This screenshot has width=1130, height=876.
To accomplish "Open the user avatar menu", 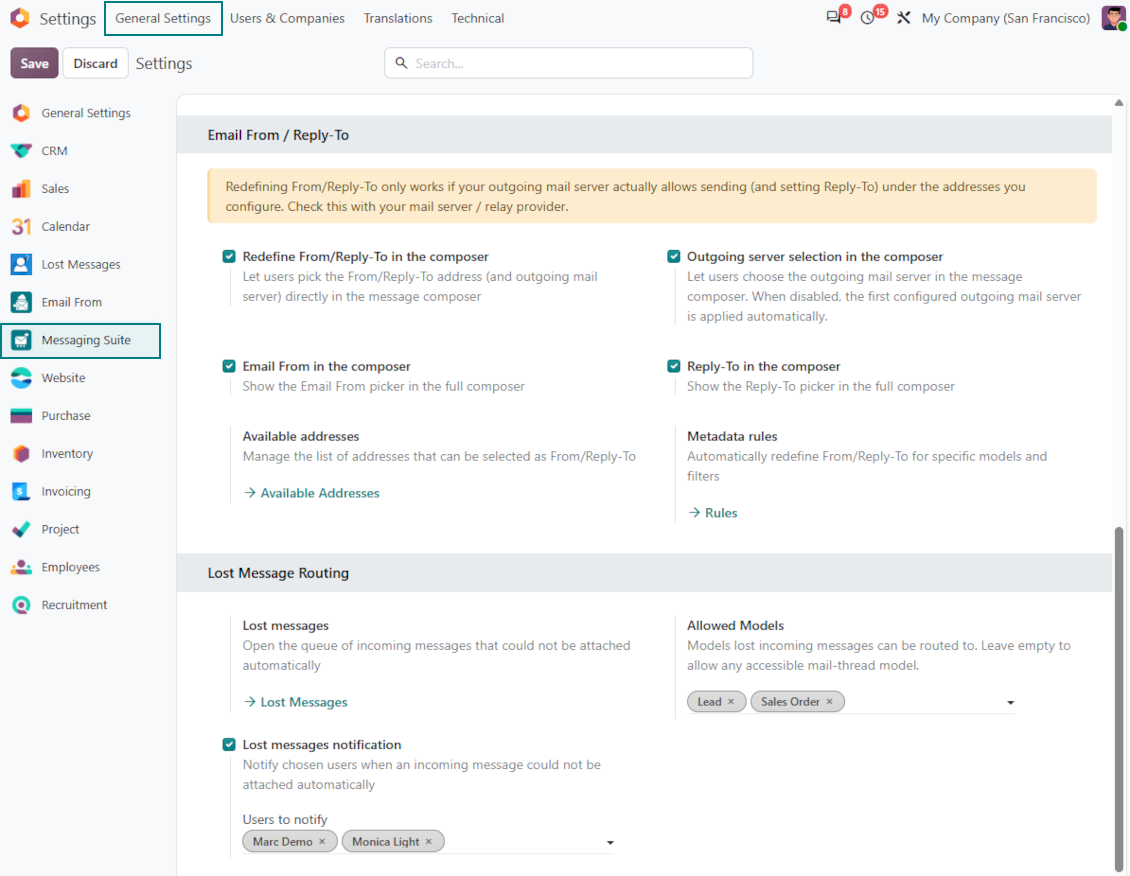I will coord(1113,18).
